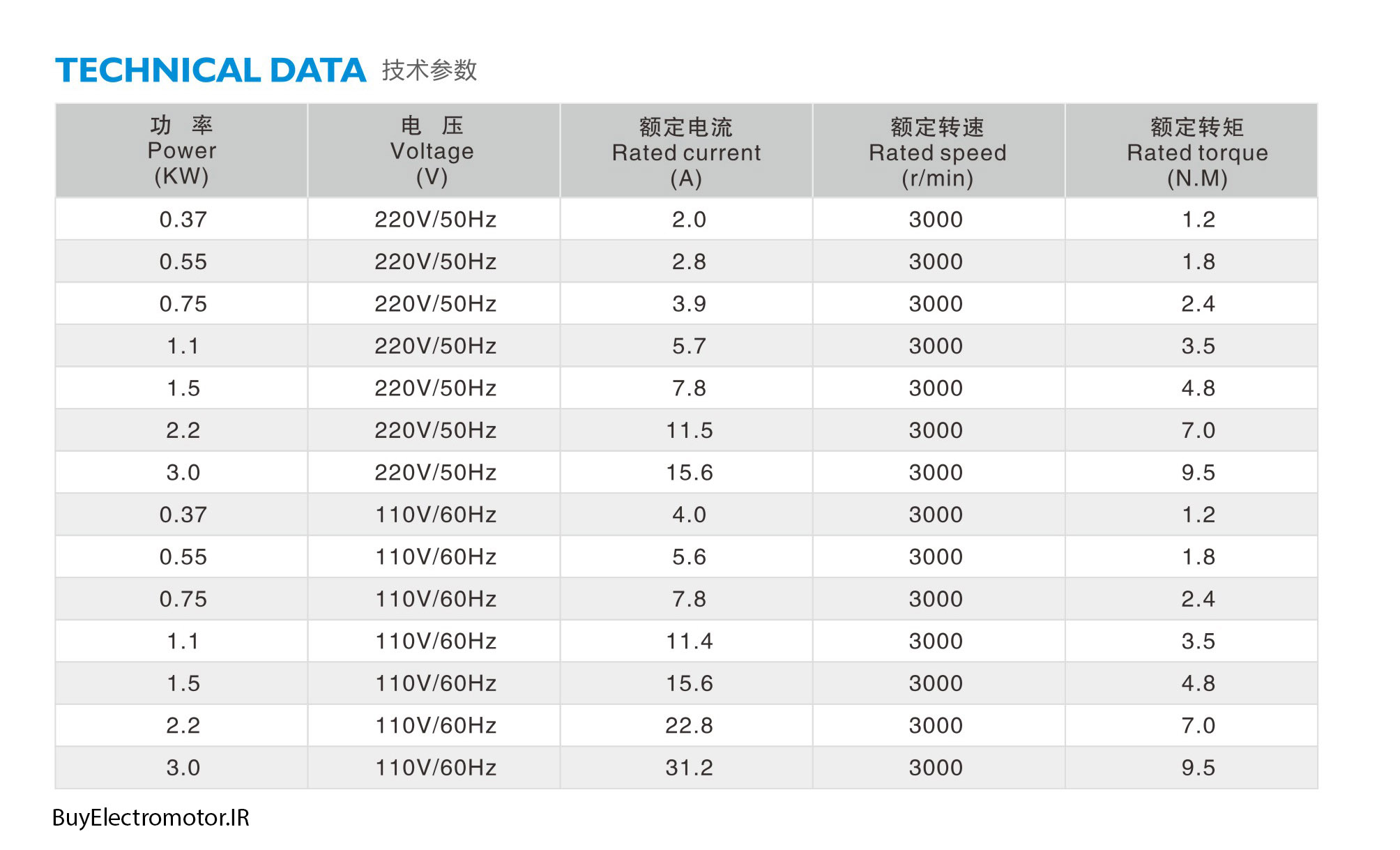This screenshot has width=1400, height=850.
Task: Click speed 3000 in the current 2.0 row
Action: click(x=936, y=220)
